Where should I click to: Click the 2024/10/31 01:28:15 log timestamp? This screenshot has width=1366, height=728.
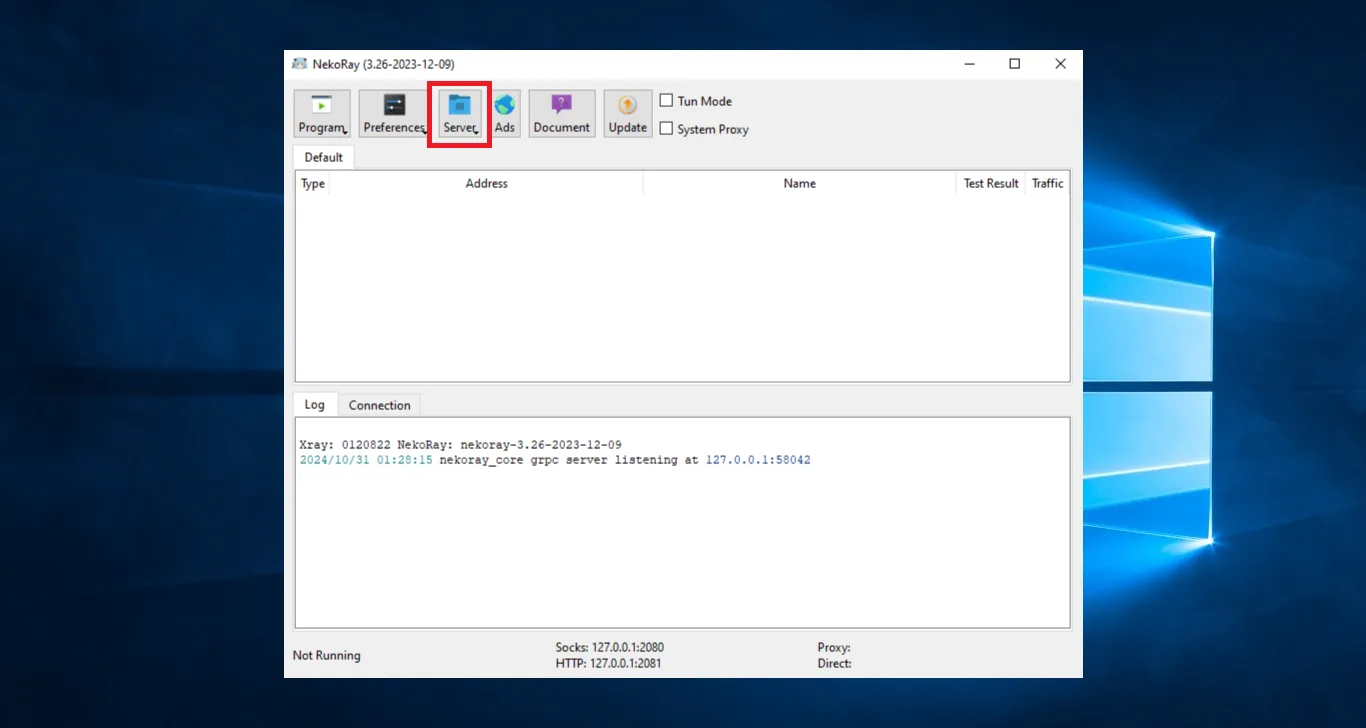pyautogui.click(x=366, y=460)
